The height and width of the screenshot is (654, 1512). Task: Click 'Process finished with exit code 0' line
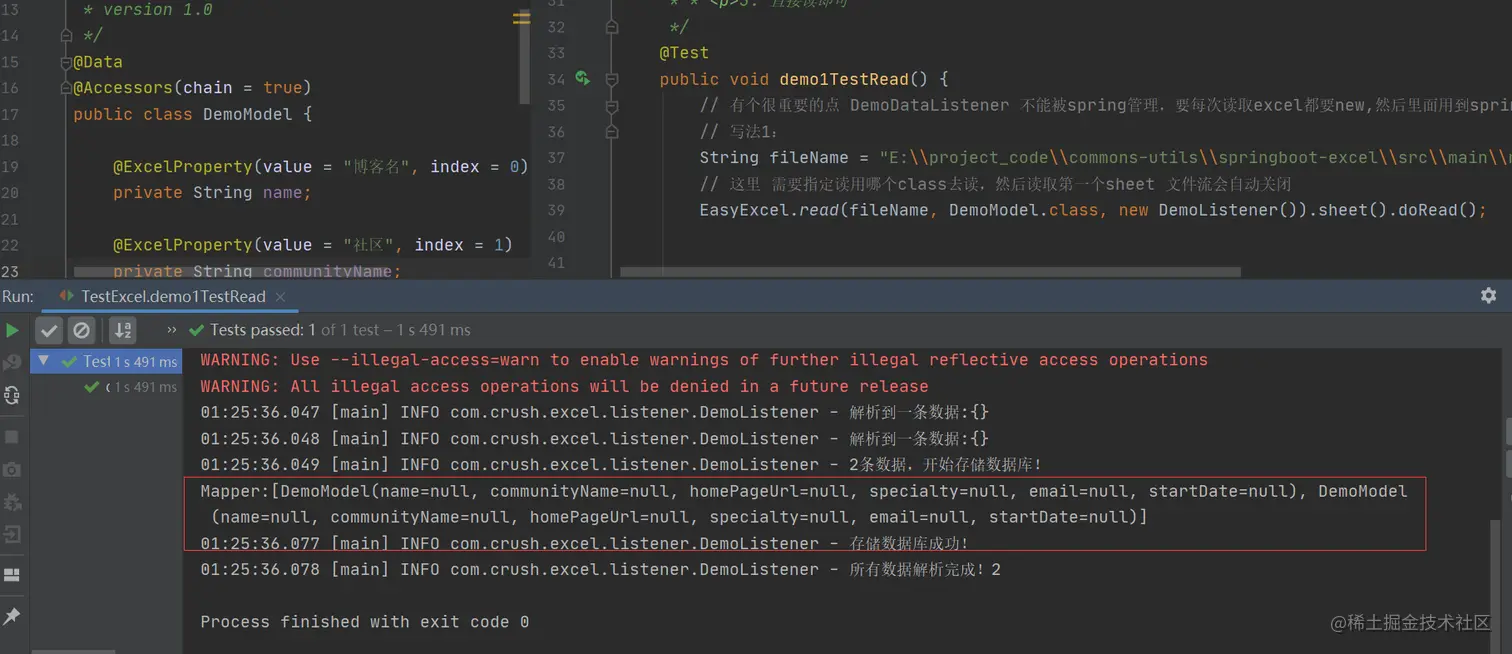pyautogui.click(x=365, y=622)
